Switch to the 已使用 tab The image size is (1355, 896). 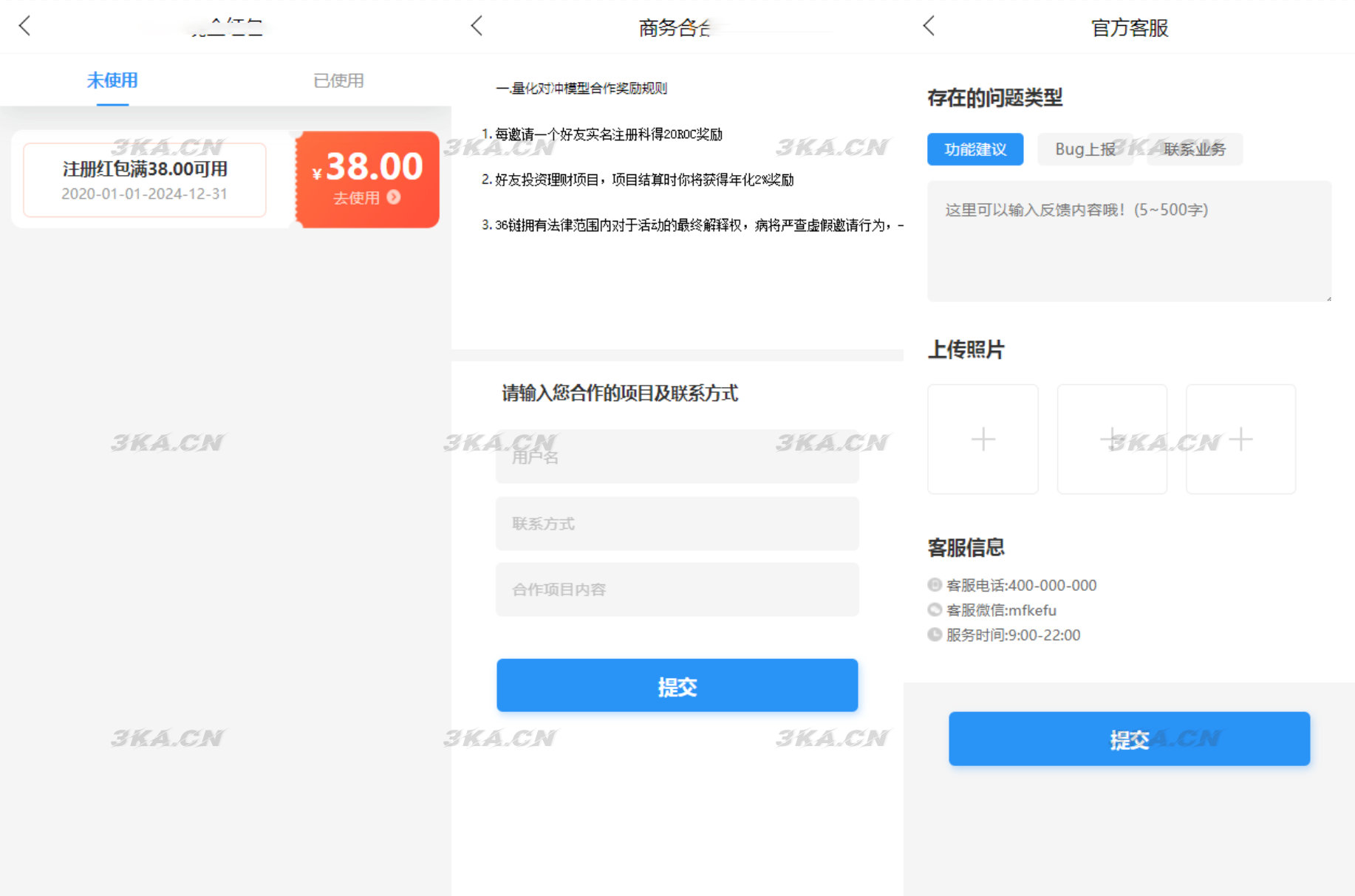tap(338, 81)
